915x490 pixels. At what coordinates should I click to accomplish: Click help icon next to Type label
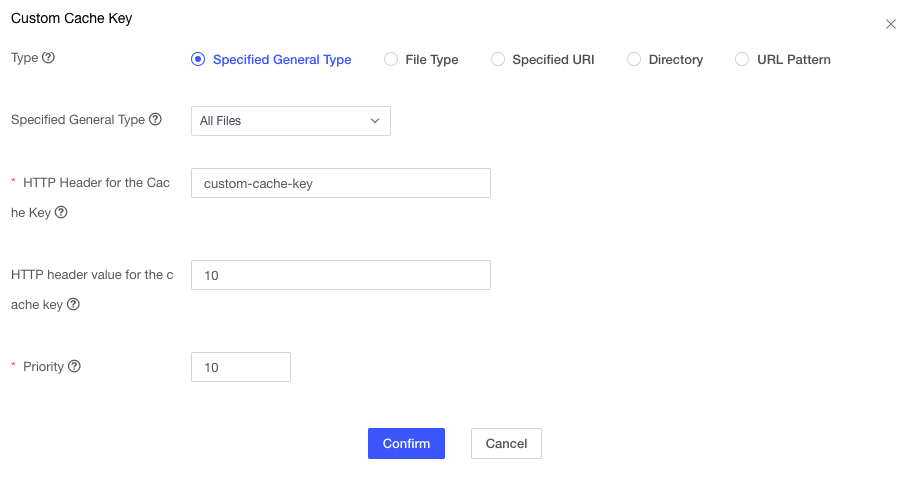tap(49, 58)
